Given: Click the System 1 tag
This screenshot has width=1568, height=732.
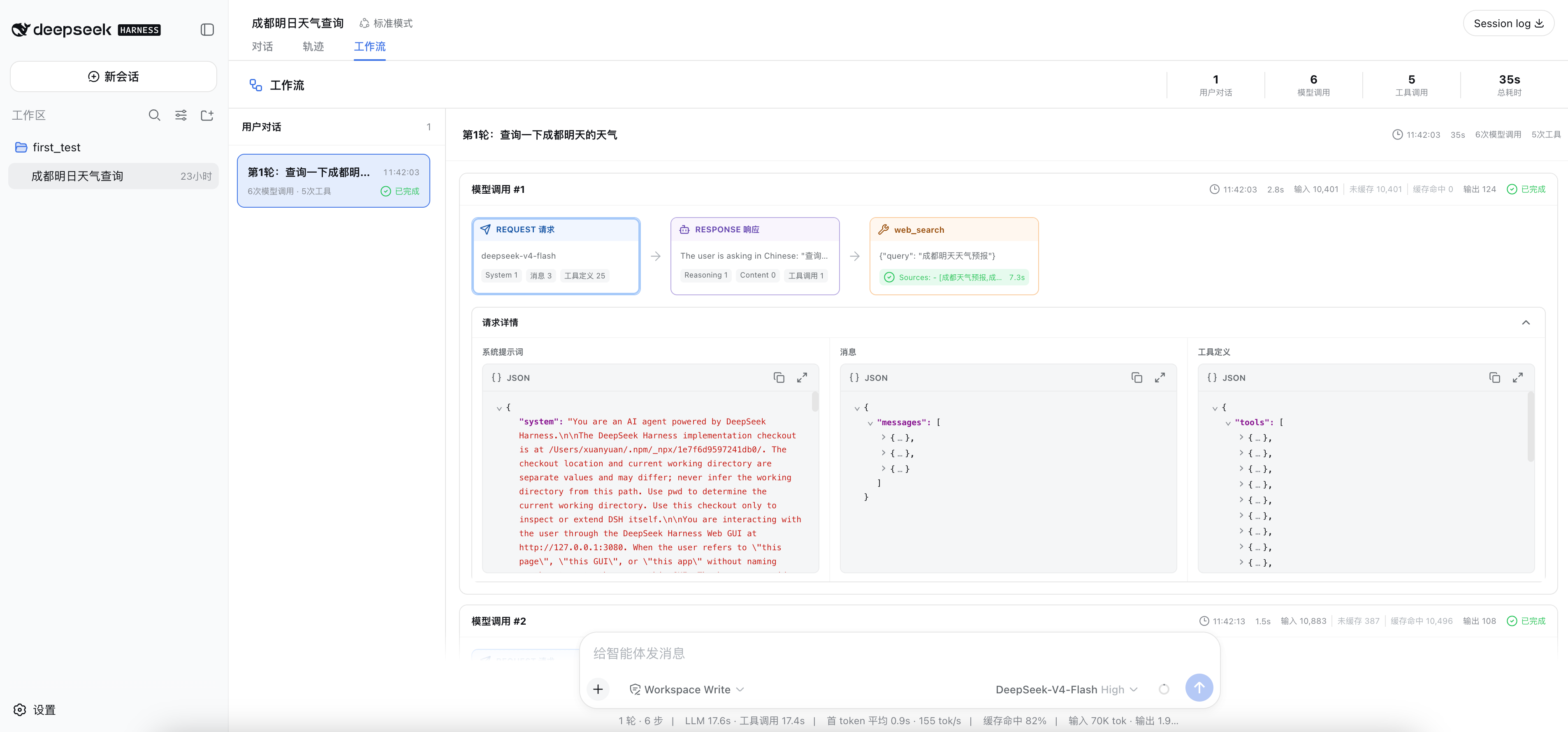Looking at the screenshot, I should coord(501,276).
